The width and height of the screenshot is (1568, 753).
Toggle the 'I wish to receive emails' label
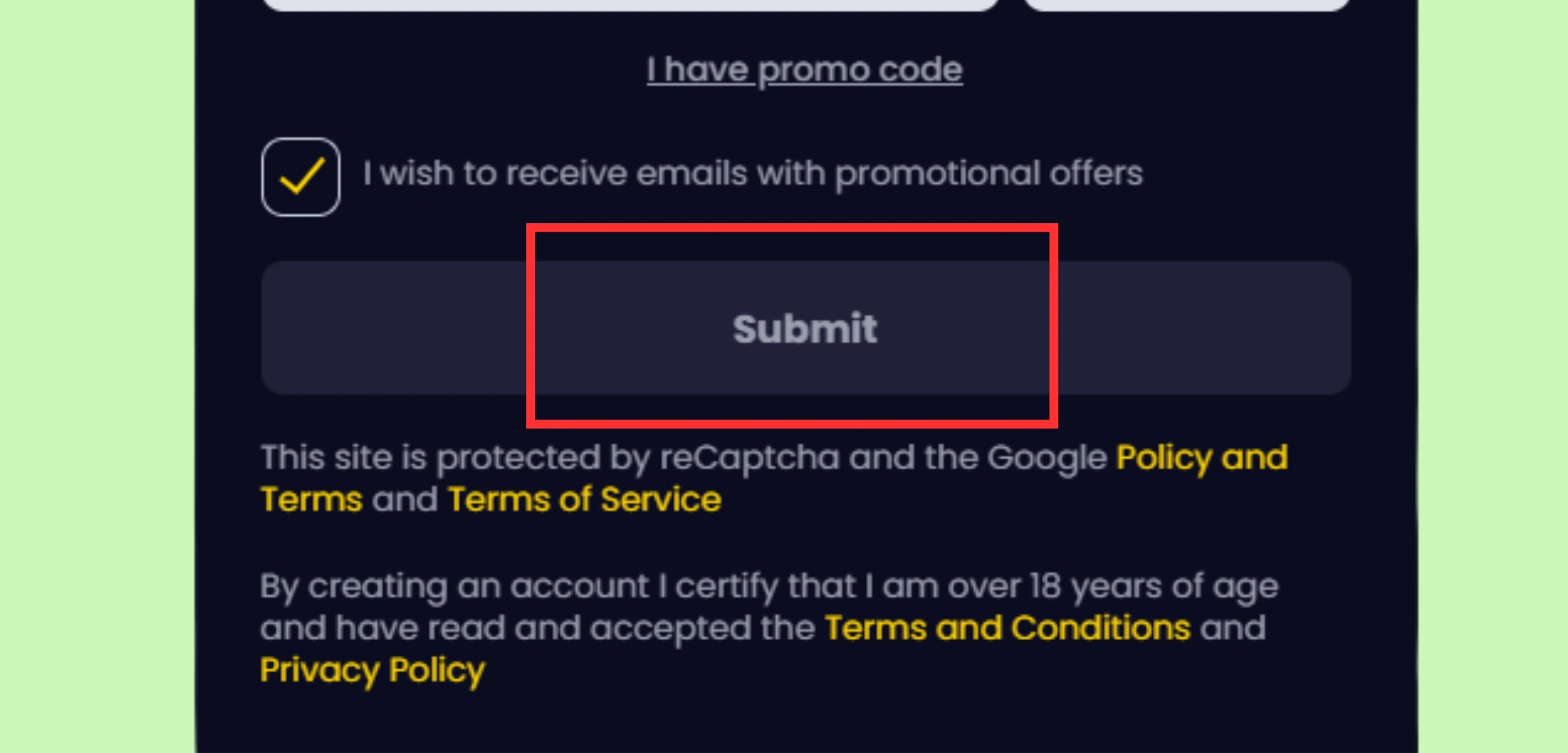tap(752, 173)
